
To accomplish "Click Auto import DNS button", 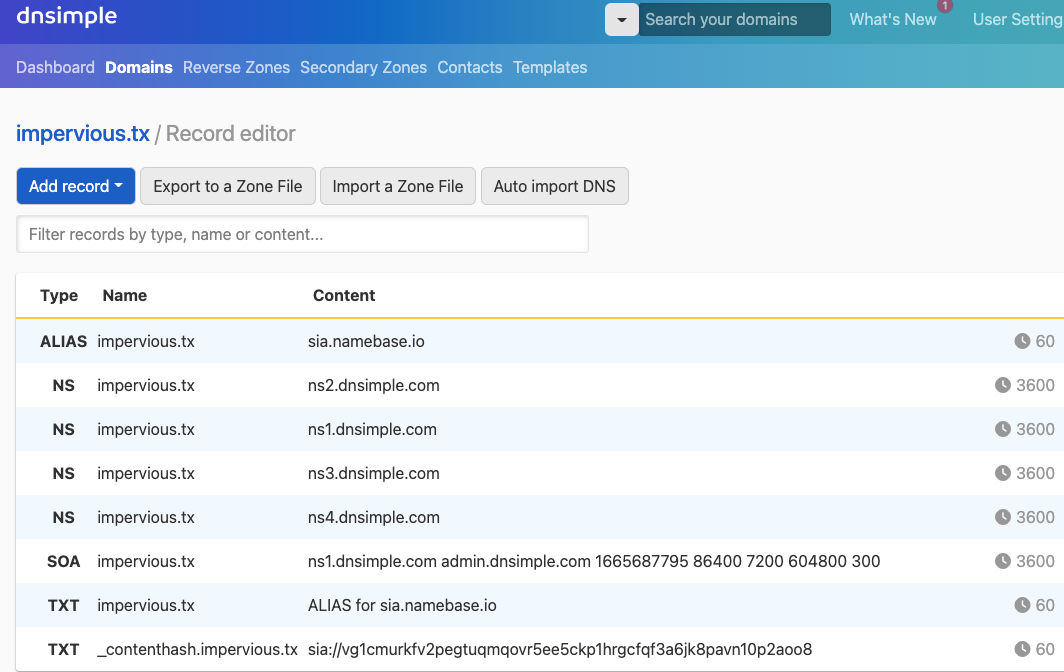I will (x=554, y=186).
